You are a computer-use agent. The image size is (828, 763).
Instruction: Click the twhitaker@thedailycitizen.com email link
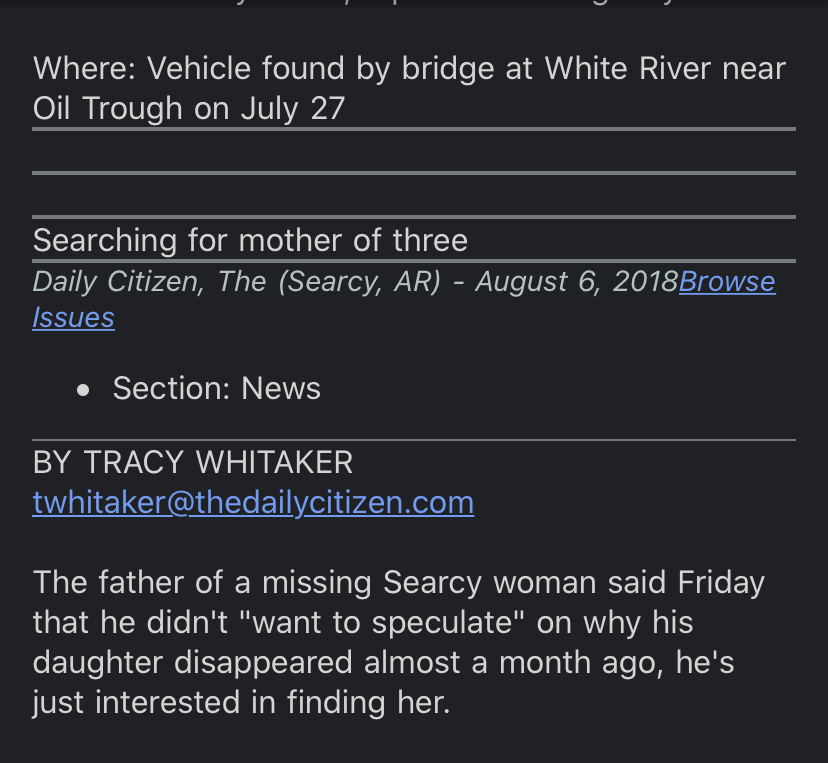click(253, 502)
